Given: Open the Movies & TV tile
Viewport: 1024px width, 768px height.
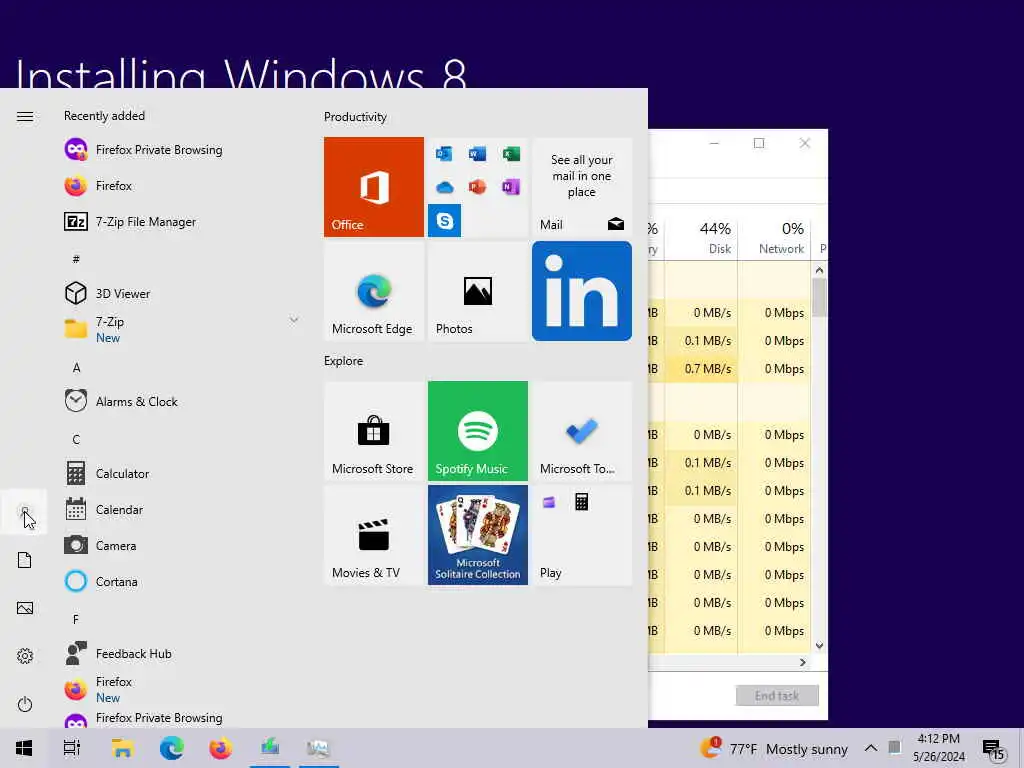Looking at the screenshot, I should pos(374,535).
